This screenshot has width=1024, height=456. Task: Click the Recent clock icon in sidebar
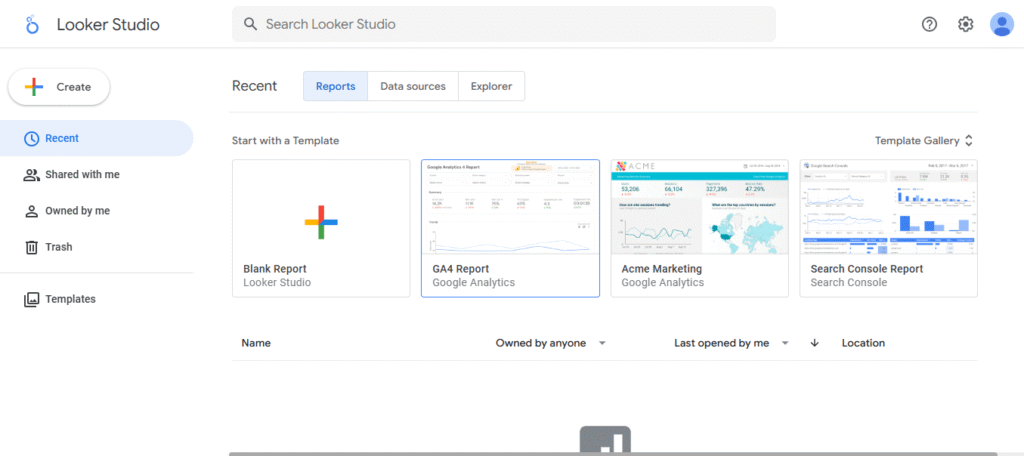(x=32, y=139)
